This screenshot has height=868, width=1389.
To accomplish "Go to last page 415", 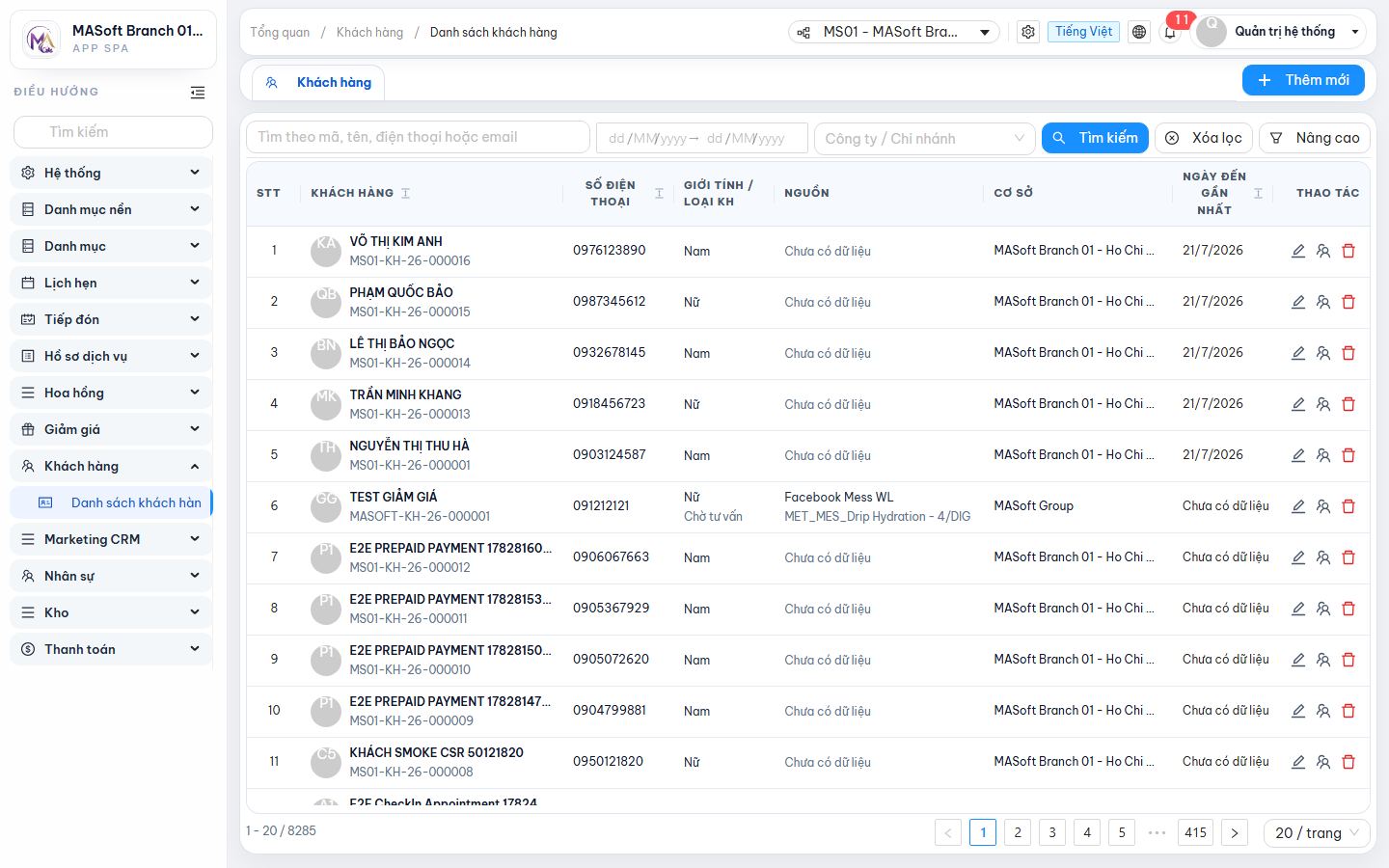I will click(1196, 832).
